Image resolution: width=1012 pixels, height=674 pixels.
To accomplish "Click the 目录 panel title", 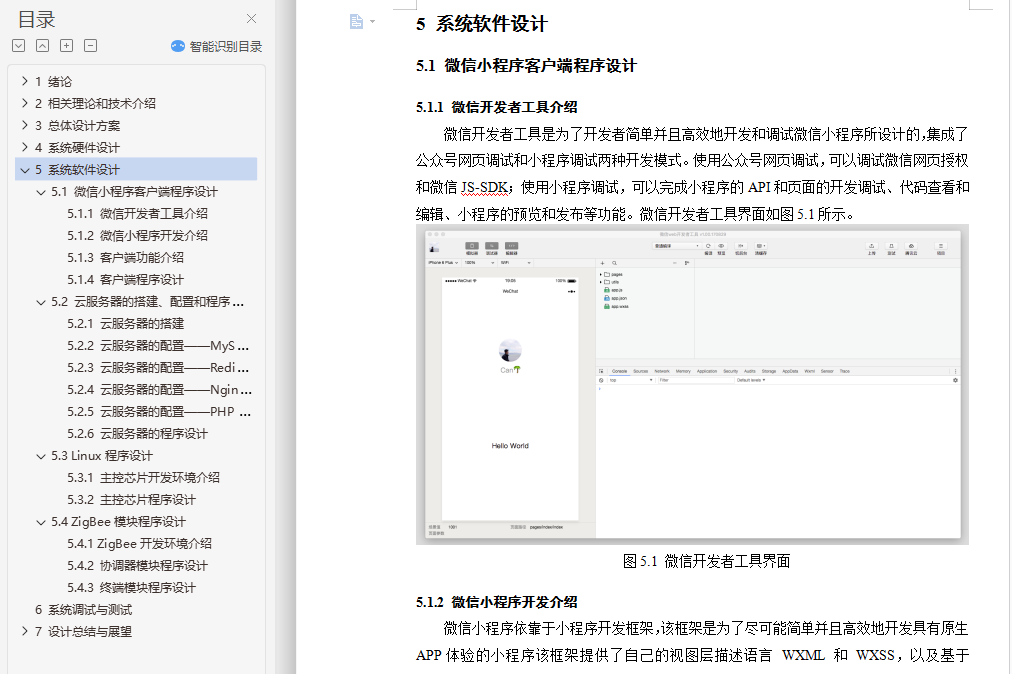I will [36, 19].
